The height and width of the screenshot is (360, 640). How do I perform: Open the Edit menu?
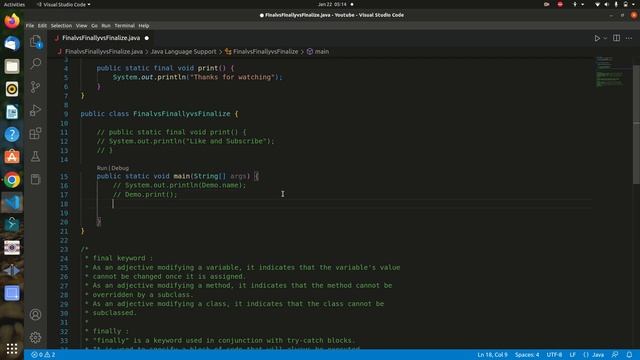(x=42, y=25)
